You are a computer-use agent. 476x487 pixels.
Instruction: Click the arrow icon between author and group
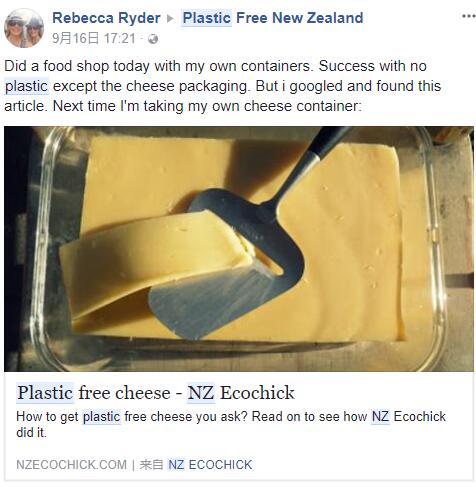coord(170,18)
